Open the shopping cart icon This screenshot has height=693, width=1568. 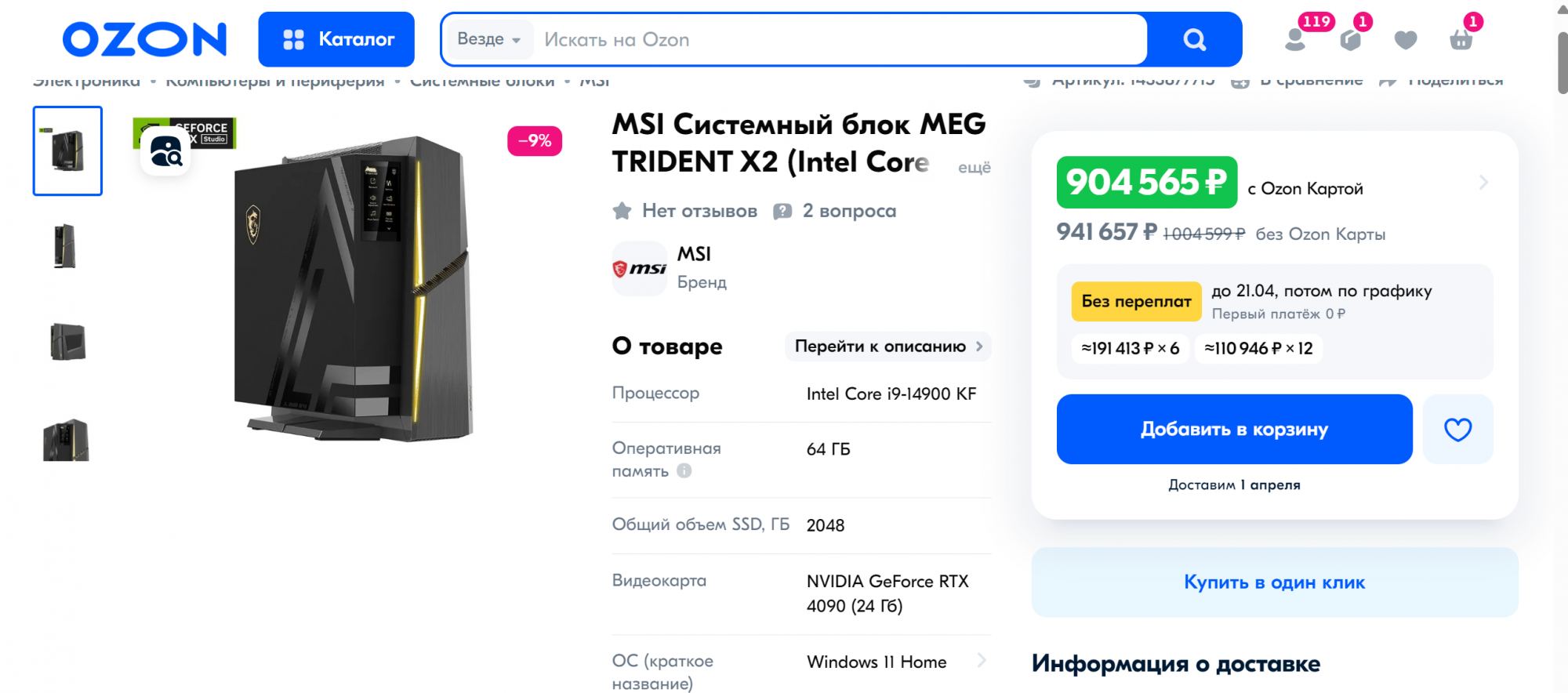coord(1461,39)
